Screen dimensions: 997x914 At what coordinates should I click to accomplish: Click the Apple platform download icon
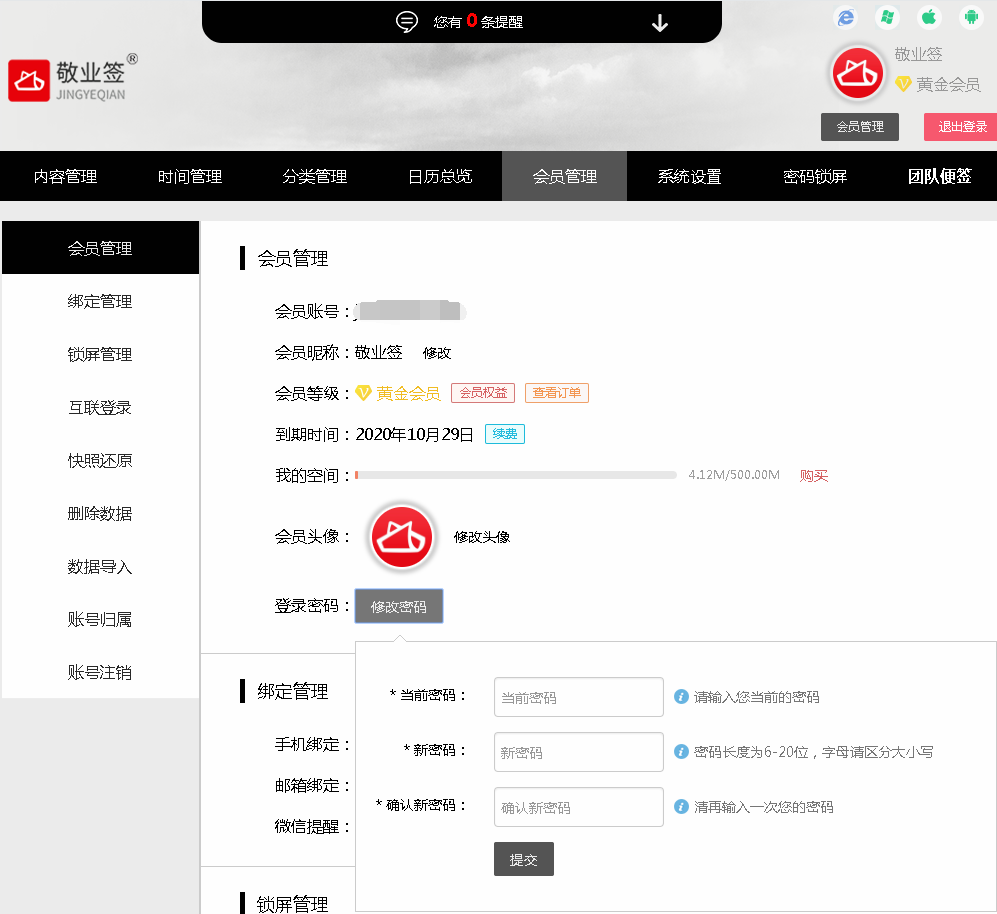tap(927, 17)
